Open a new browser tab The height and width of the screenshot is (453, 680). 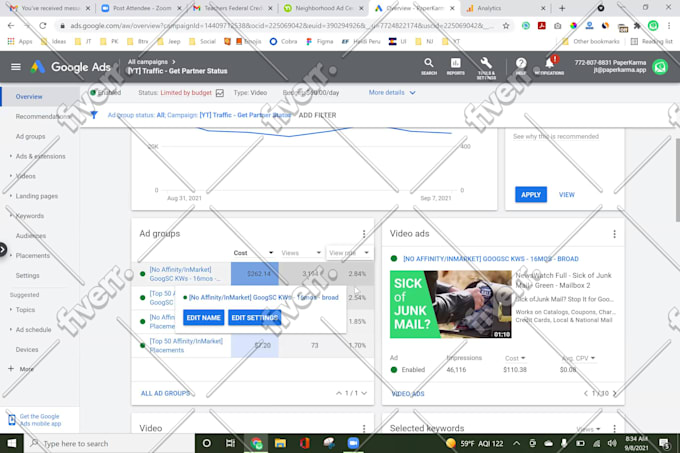pyautogui.click(x=562, y=8)
